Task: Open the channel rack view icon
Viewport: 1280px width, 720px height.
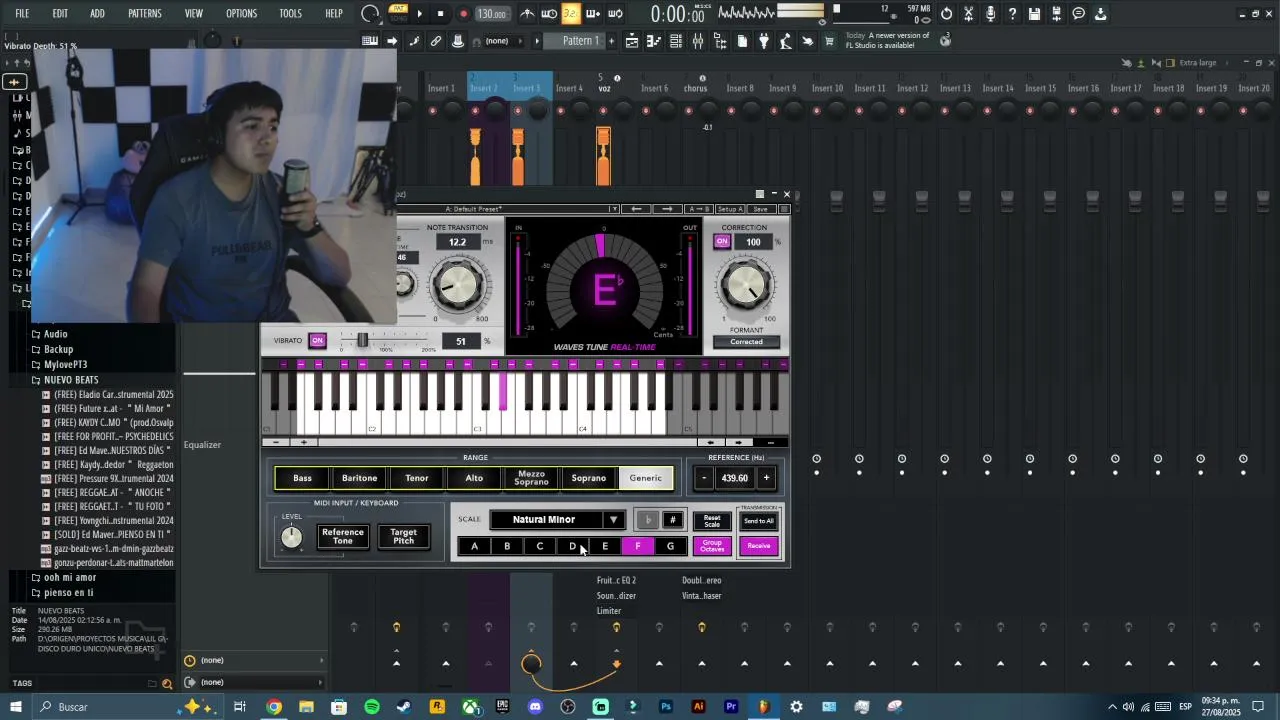Action: (x=676, y=41)
